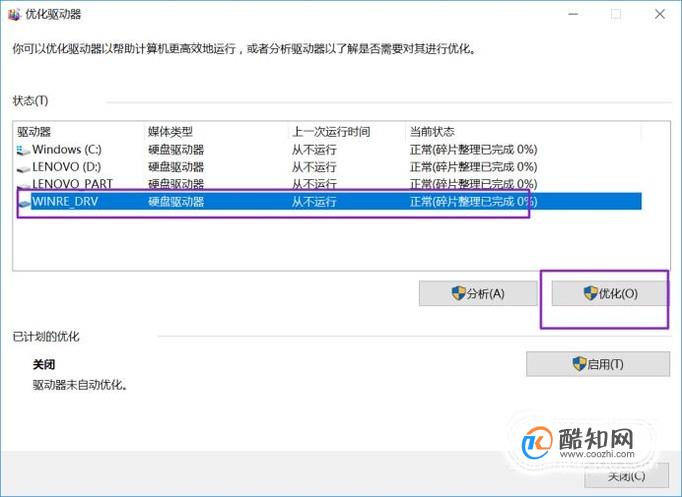
Task: Click the status cell in the LENOVO (D:) row
Action: 473,167
